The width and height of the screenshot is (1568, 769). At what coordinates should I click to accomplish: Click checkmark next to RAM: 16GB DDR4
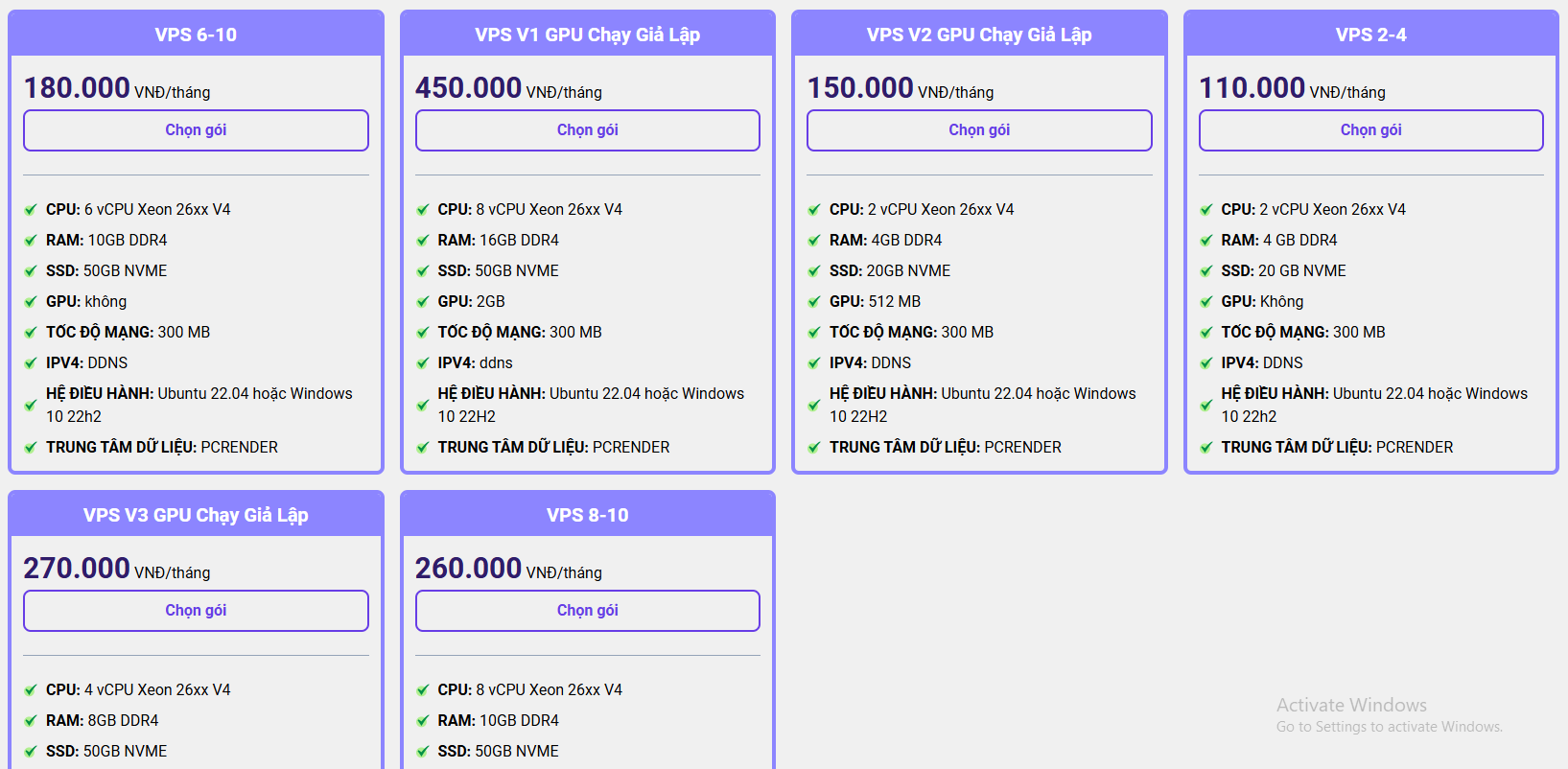point(423,241)
